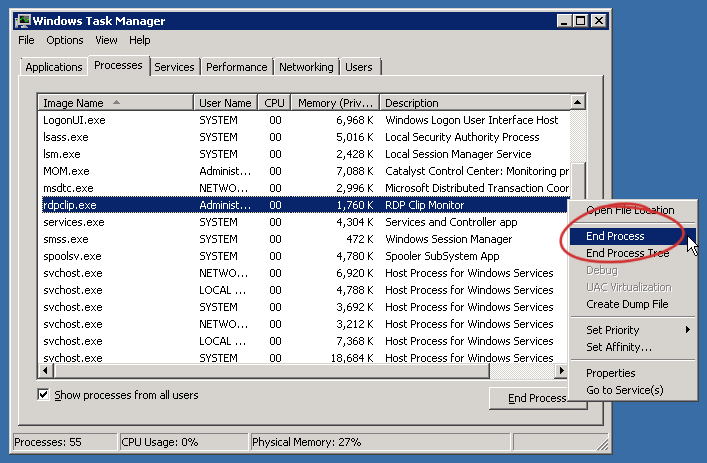Select svchost.exe row using 7,368 K

point(304,341)
